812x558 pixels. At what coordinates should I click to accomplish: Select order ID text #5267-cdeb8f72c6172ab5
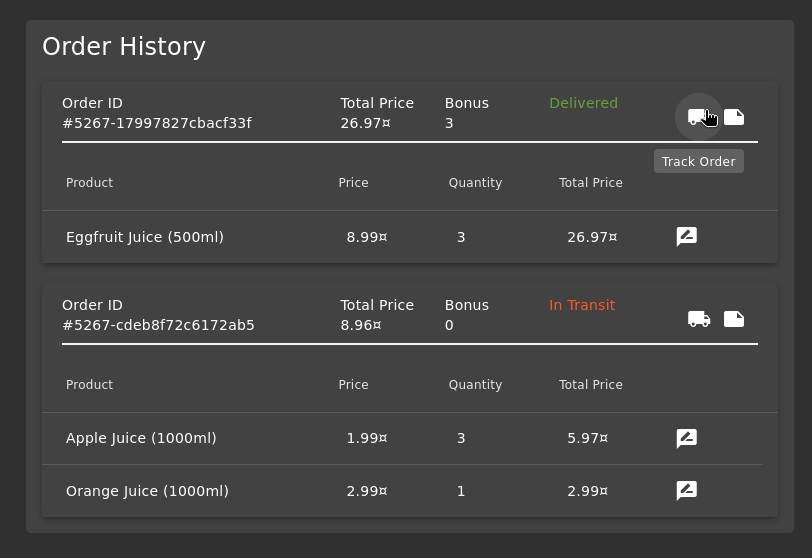pos(158,325)
